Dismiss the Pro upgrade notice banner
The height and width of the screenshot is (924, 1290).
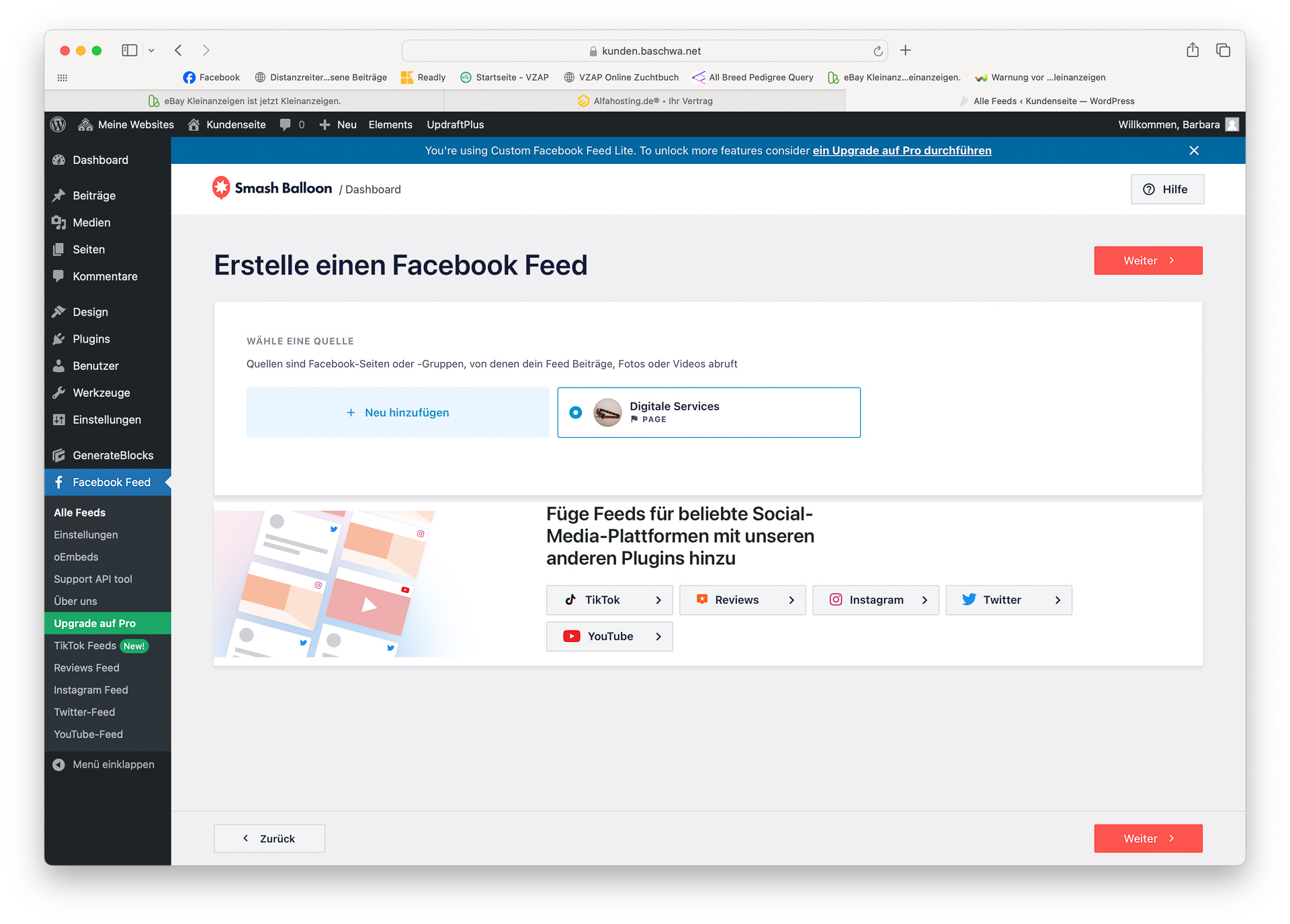[x=1193, y=150]
